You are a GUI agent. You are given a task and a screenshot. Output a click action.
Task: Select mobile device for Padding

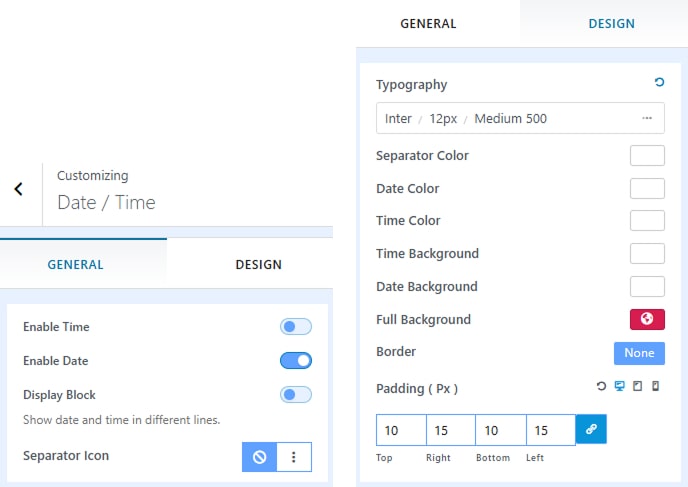pos(655,386)
